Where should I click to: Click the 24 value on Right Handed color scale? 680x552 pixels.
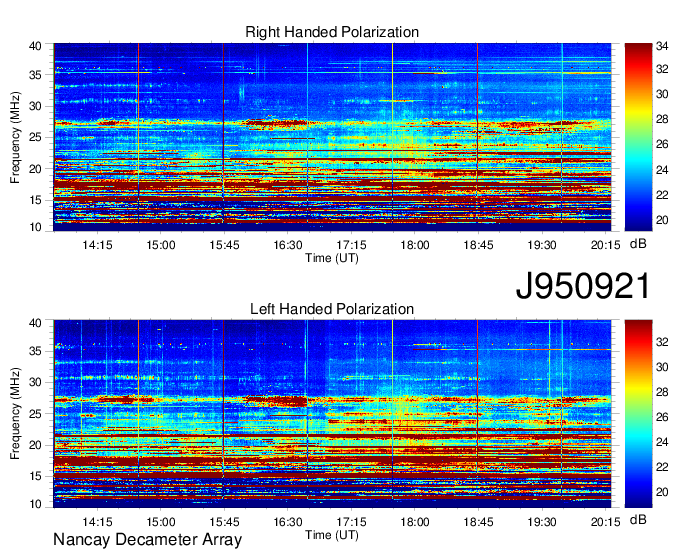coord(662,170)
